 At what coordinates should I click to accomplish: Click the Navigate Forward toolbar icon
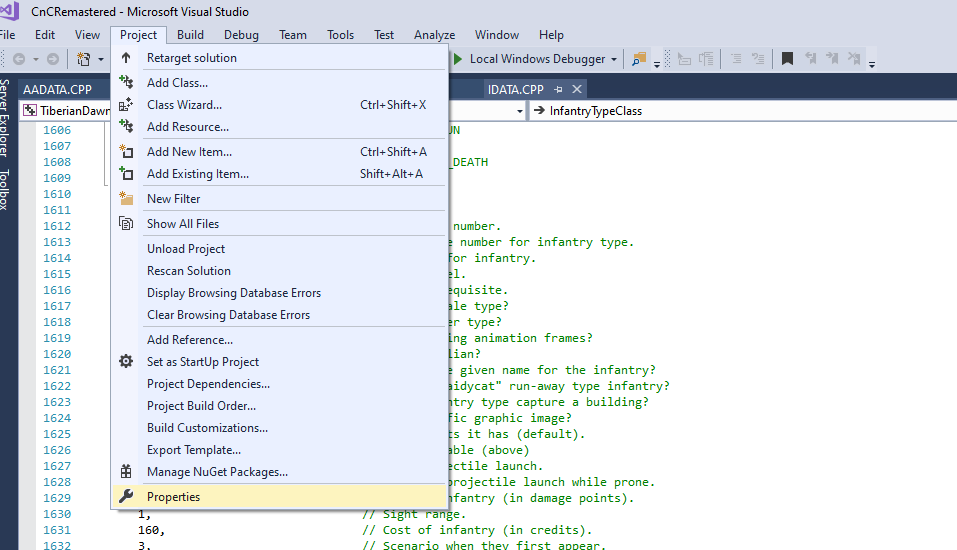[x=53, y=59]
